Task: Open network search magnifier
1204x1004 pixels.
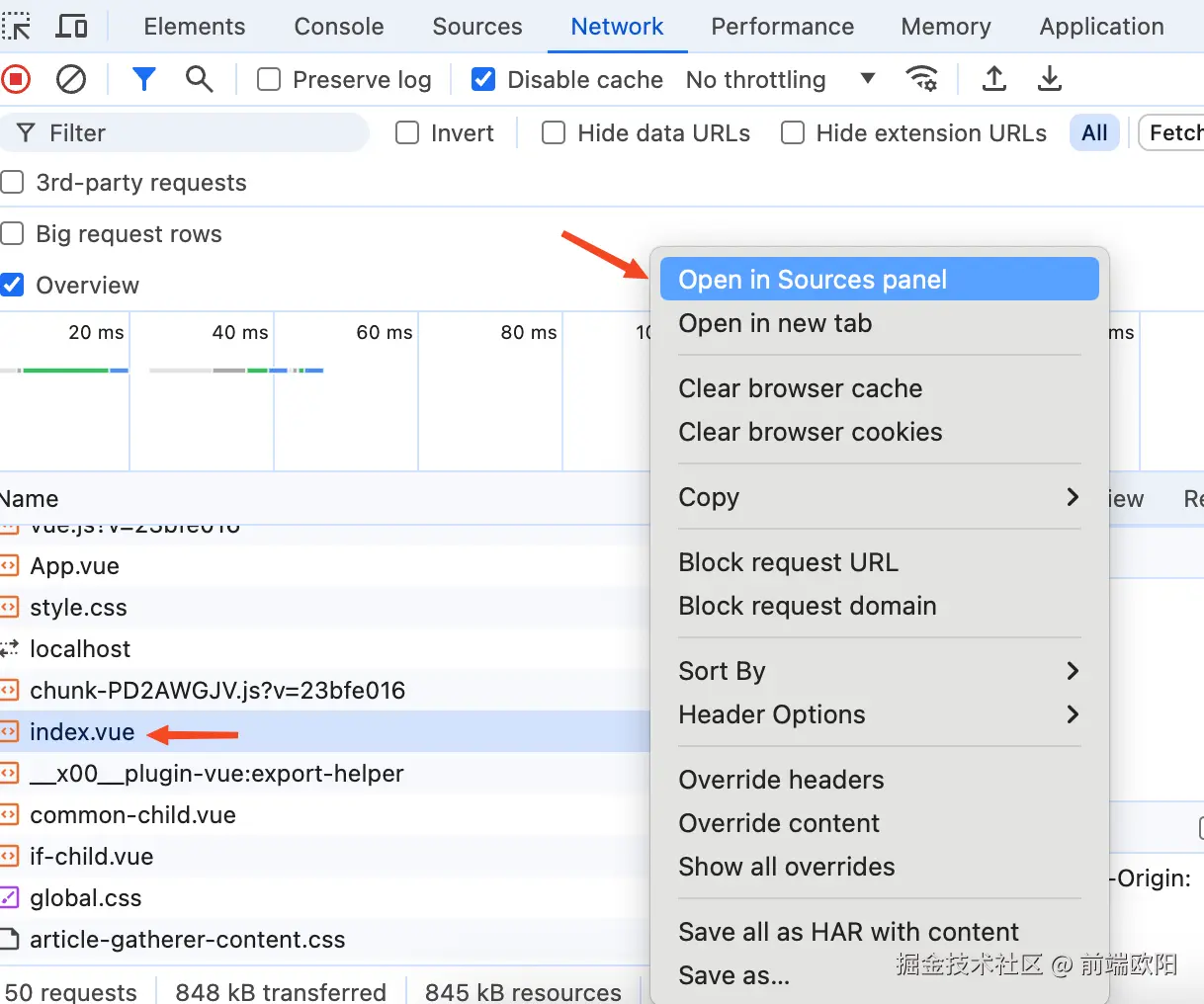Action: pos(200,79)
